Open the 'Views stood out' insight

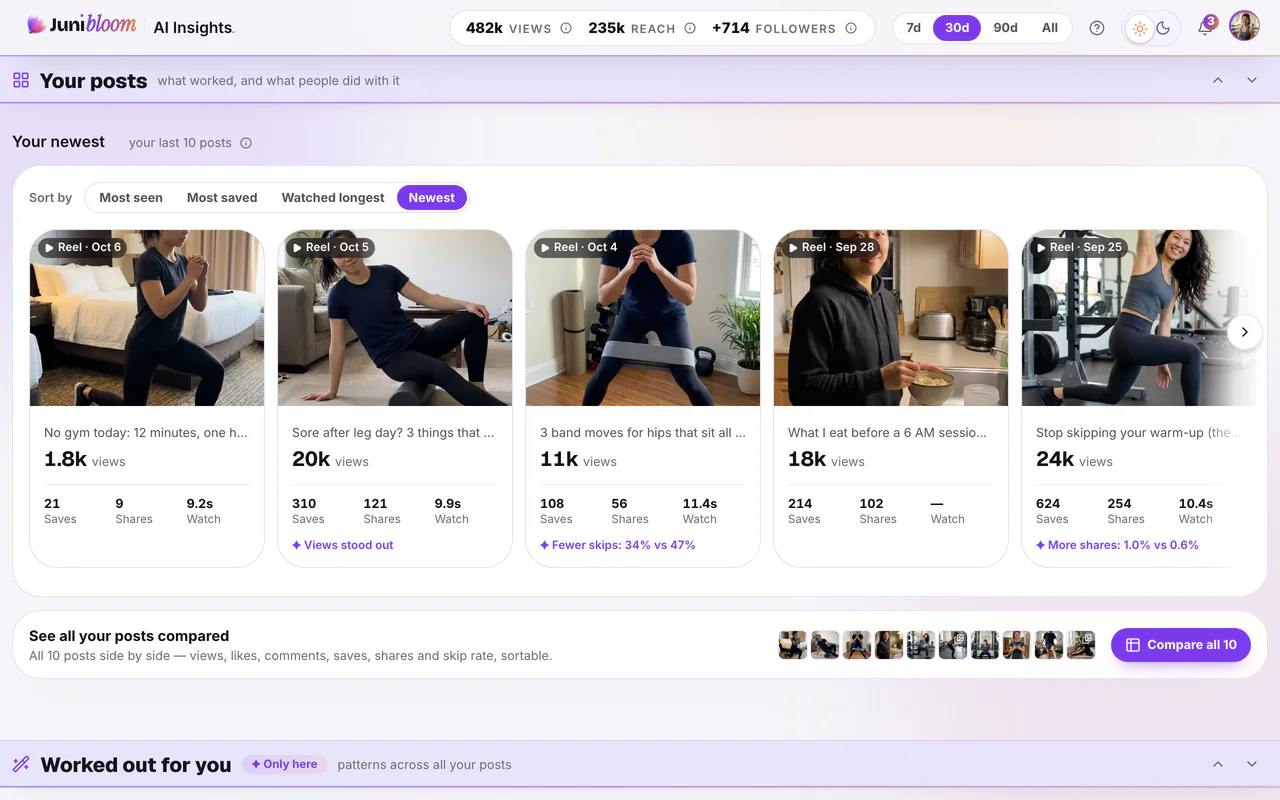342,545
